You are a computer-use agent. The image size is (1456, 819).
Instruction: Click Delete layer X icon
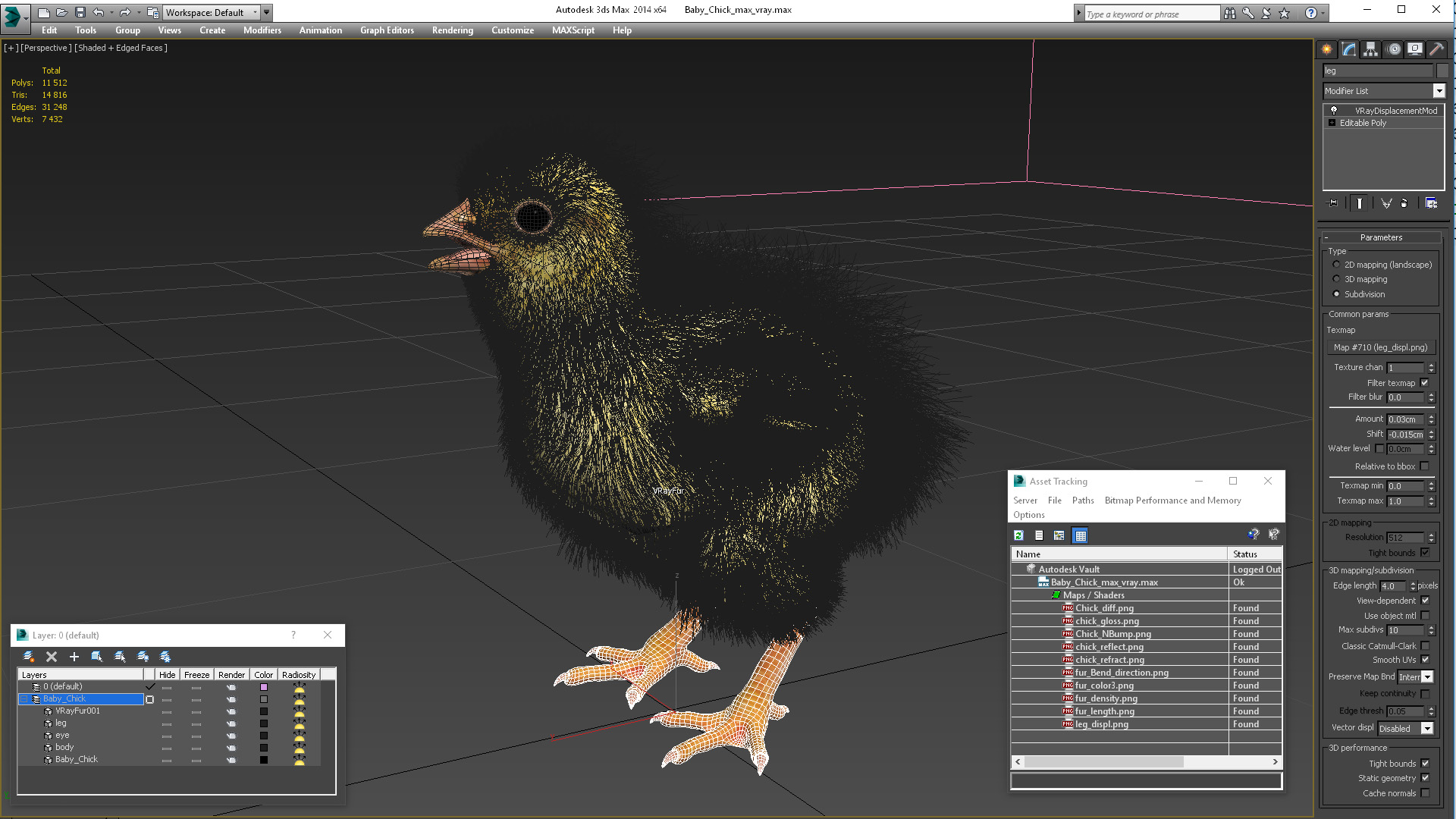tap(52, 657)
